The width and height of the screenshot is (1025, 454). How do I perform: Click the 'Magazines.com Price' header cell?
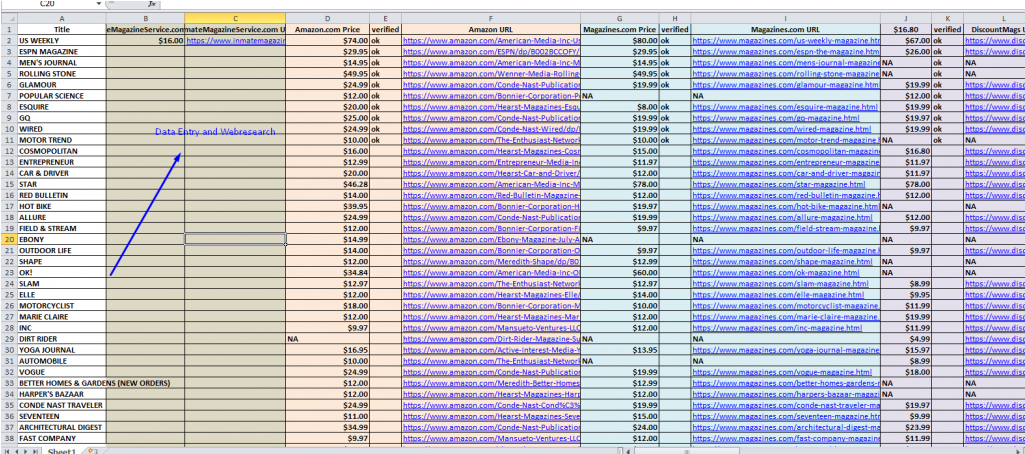point(620,29)
